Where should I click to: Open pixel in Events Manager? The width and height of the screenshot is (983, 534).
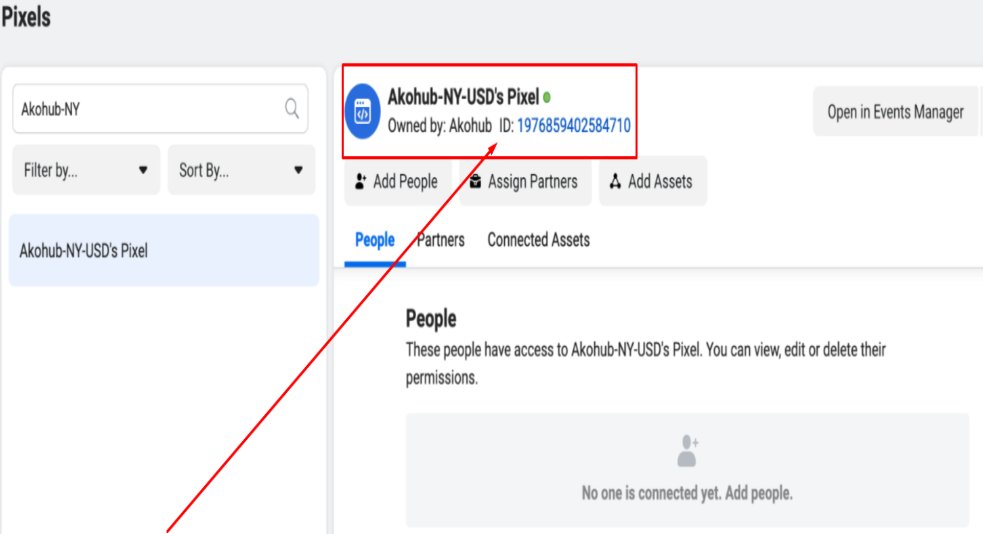click(895, 112)
